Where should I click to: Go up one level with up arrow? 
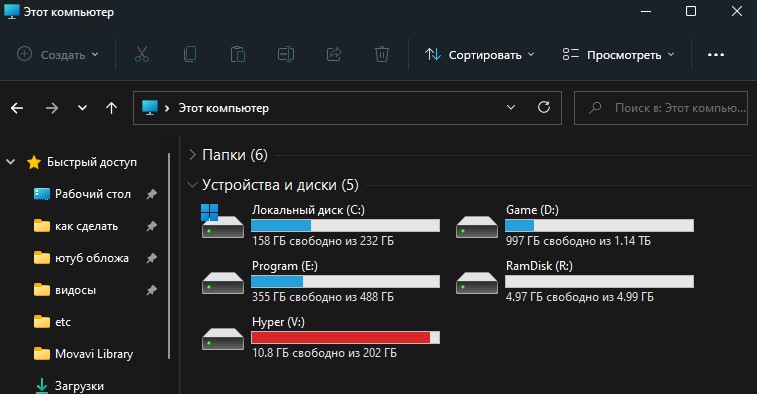(112, 108)
